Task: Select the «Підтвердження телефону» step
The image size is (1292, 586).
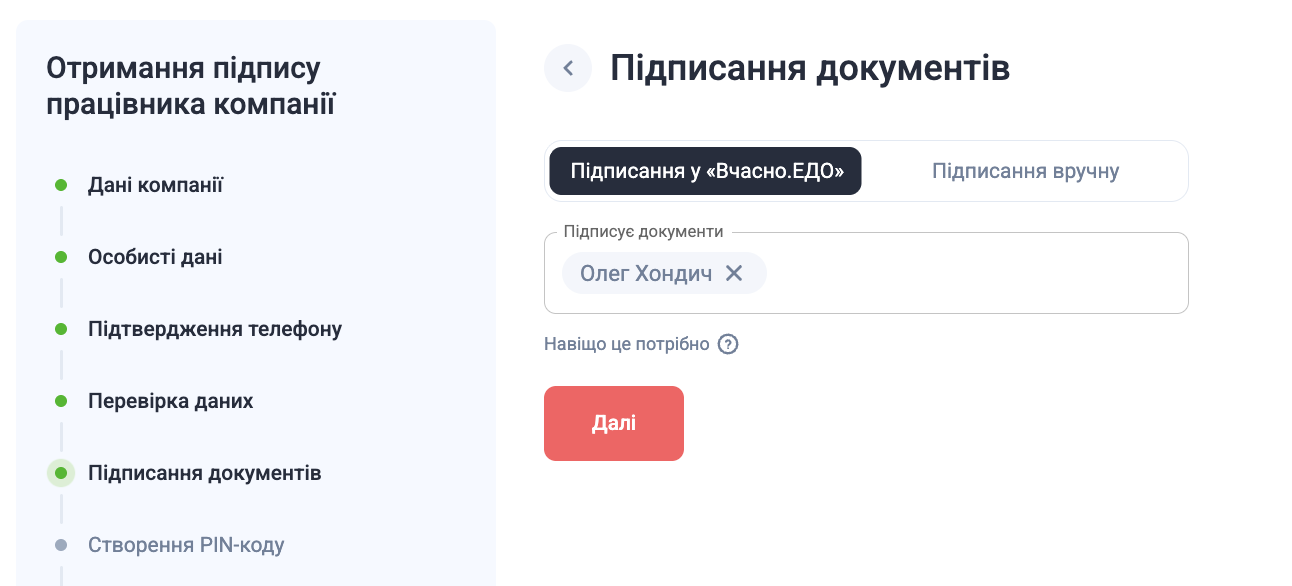Action: point(215,329)
